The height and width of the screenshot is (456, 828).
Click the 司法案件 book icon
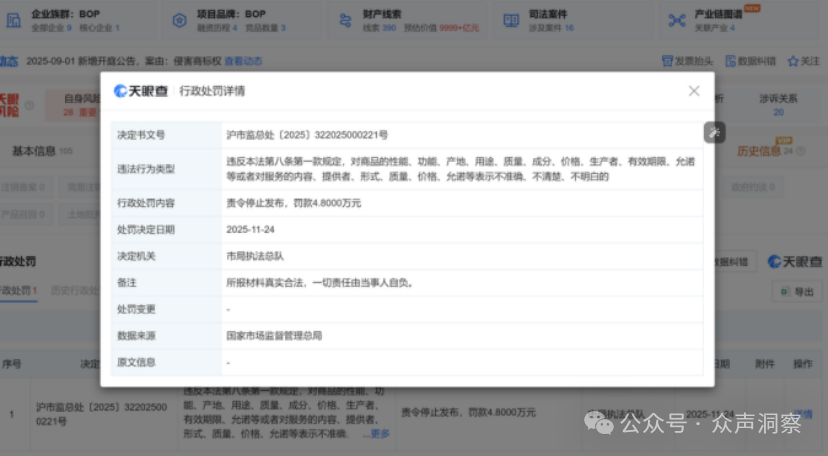pyautogui.click(x=511, y=21)
